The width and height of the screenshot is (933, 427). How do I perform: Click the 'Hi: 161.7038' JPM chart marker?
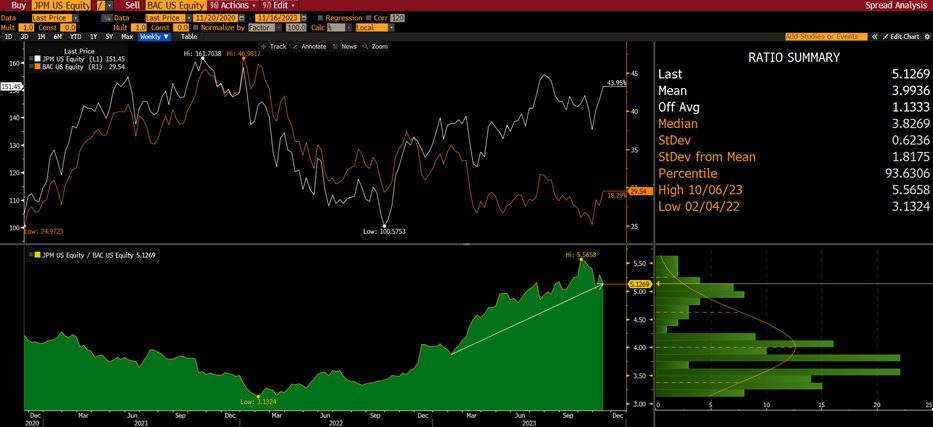point(202,54)
